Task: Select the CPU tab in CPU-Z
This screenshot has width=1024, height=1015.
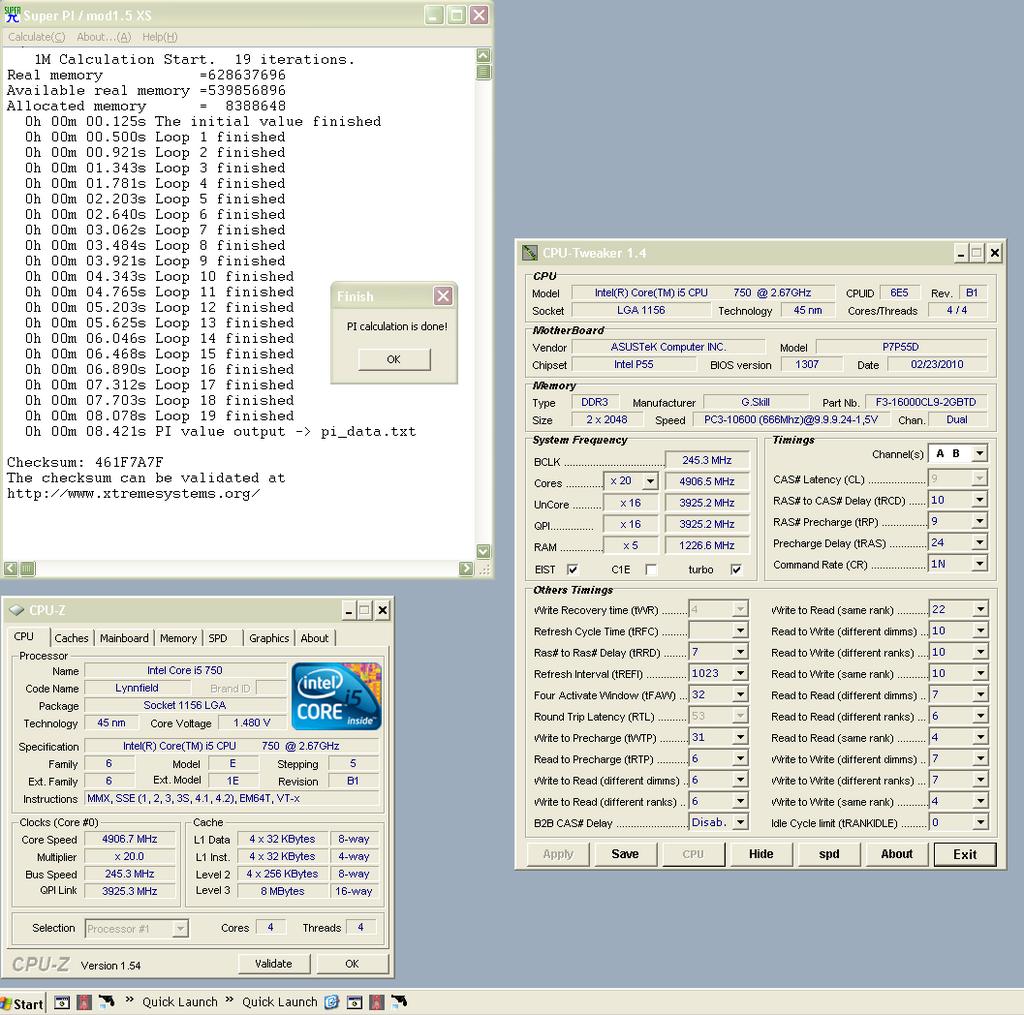Action: (24, 636)
